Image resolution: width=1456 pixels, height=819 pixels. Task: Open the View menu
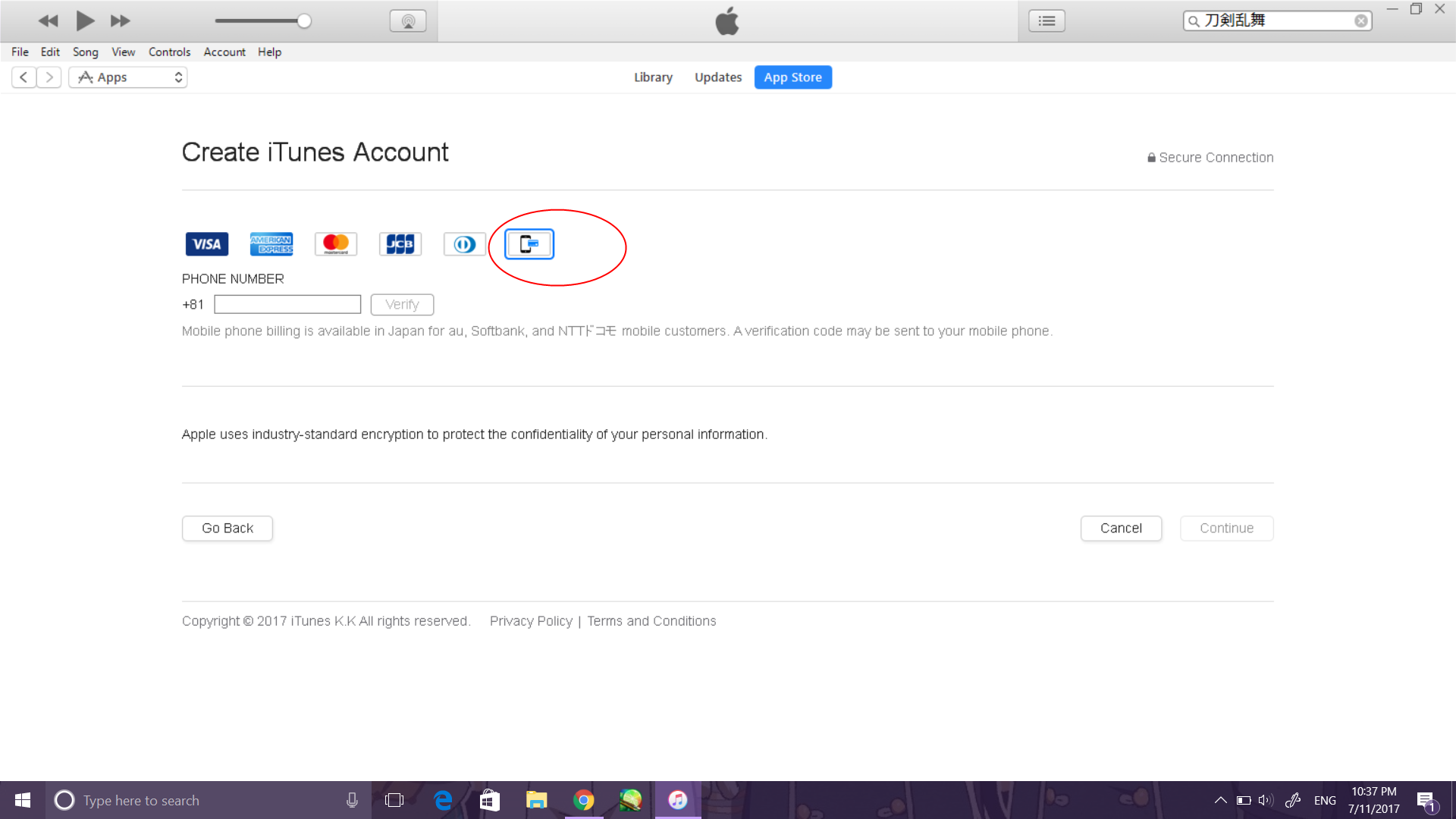point(124,52)
